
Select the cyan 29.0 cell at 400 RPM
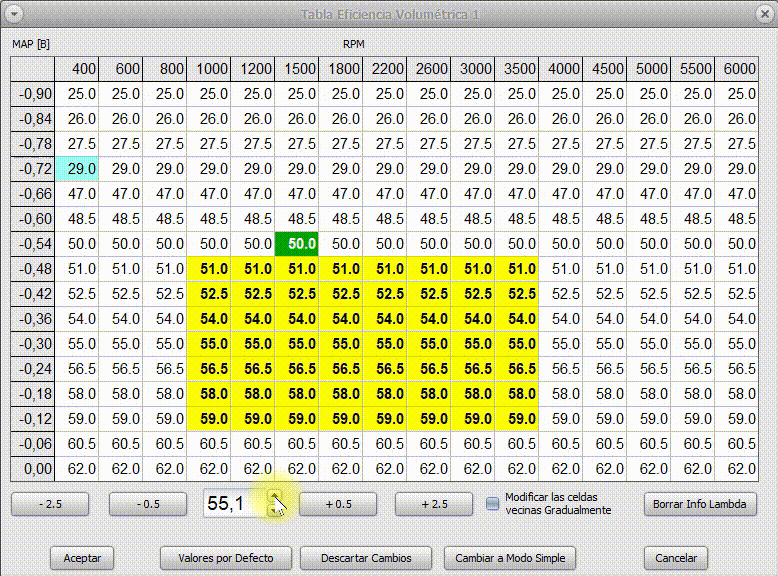(x=77, y=169)
